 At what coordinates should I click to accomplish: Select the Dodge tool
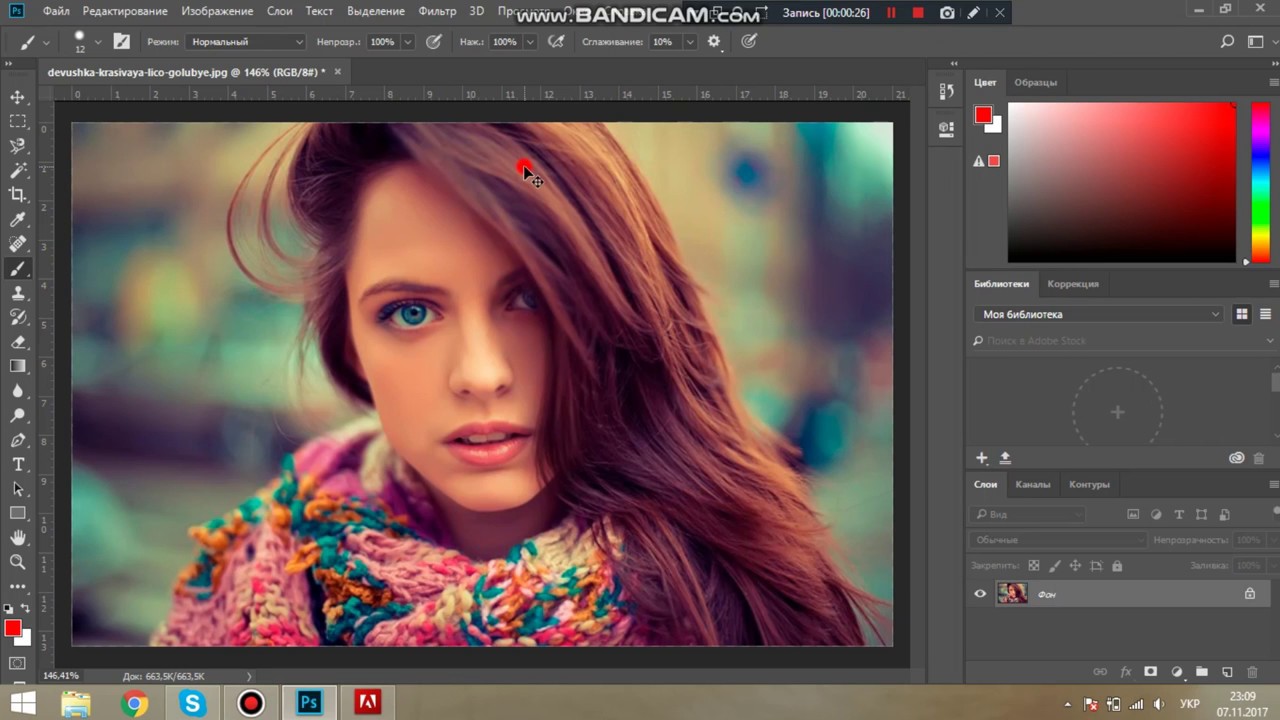pyautogui.click(x=18, y=415)
